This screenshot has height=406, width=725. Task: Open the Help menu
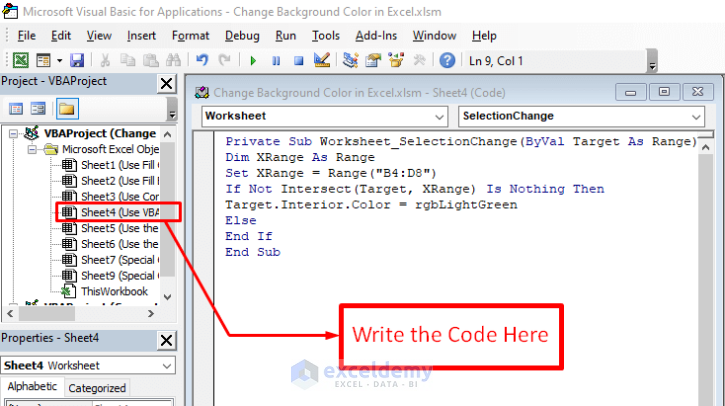coord(484,36)
